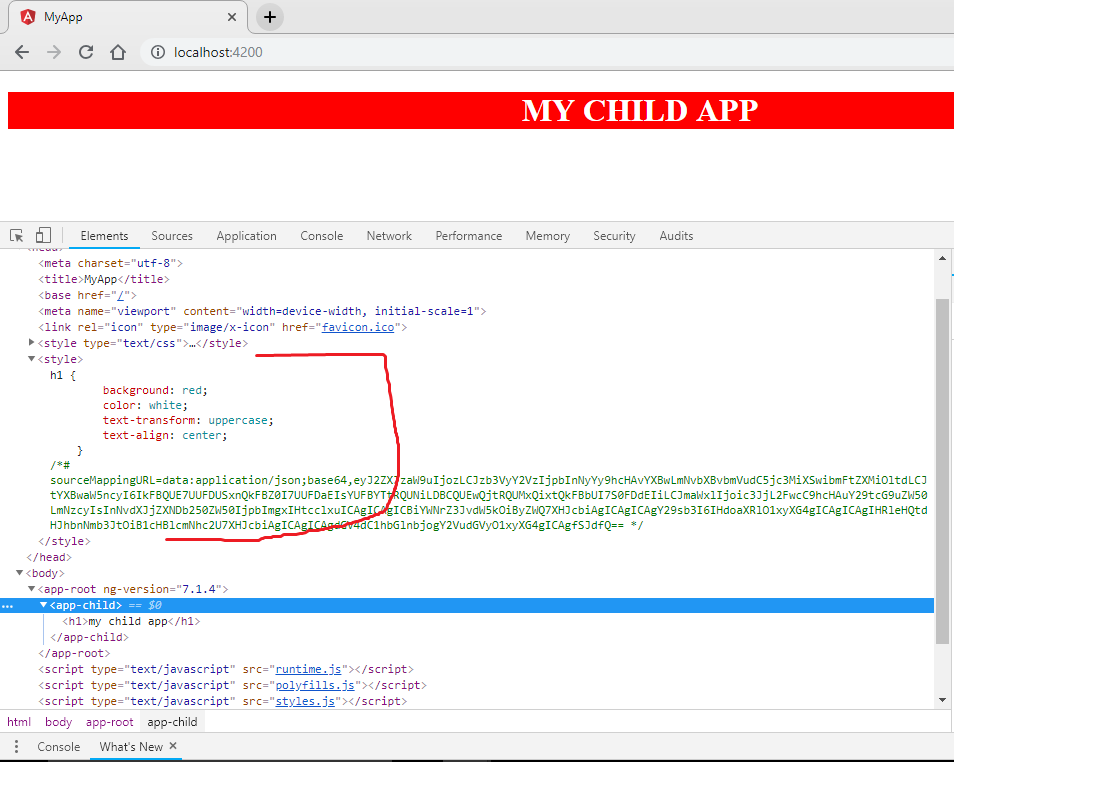Click the "background: red;" CSS line
Viewport: 1100px width, 787px height.
pos(155,390)
